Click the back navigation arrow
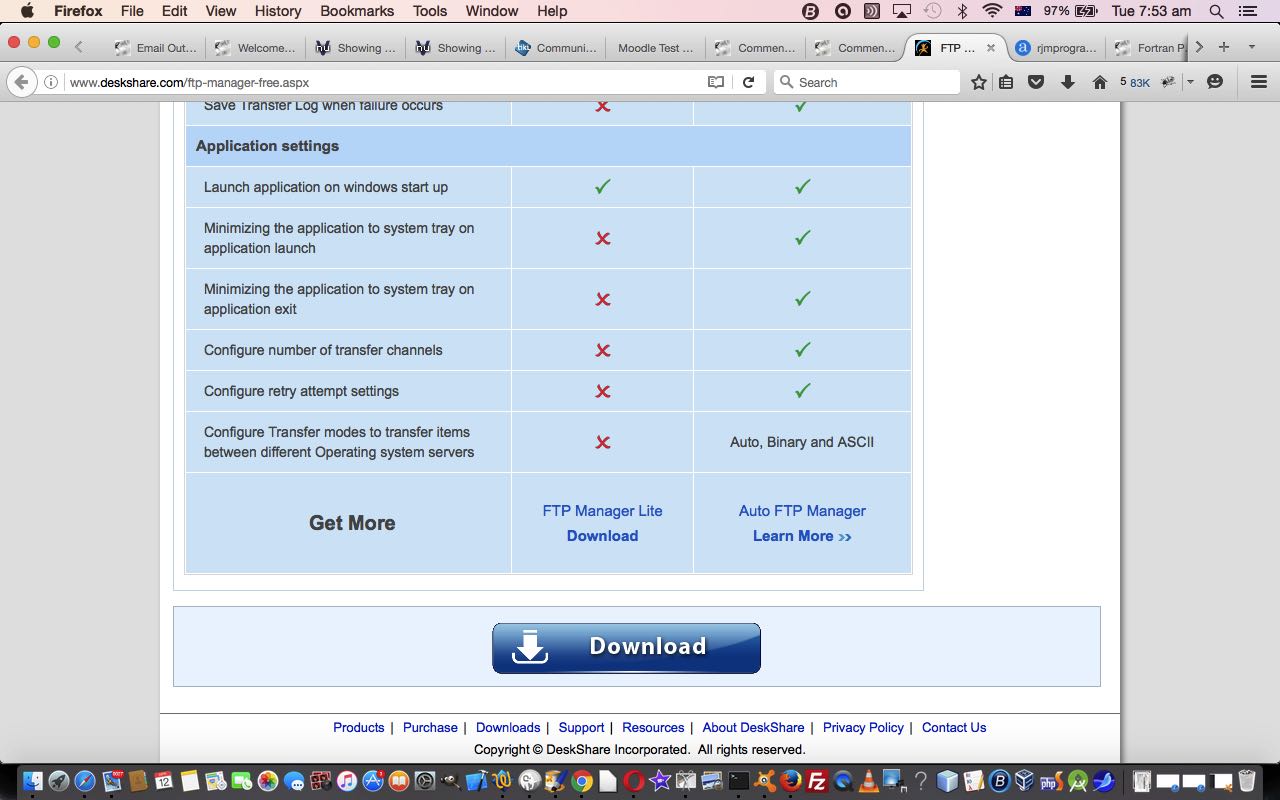Screen dimensions: 1280x800 coord(21,82)
